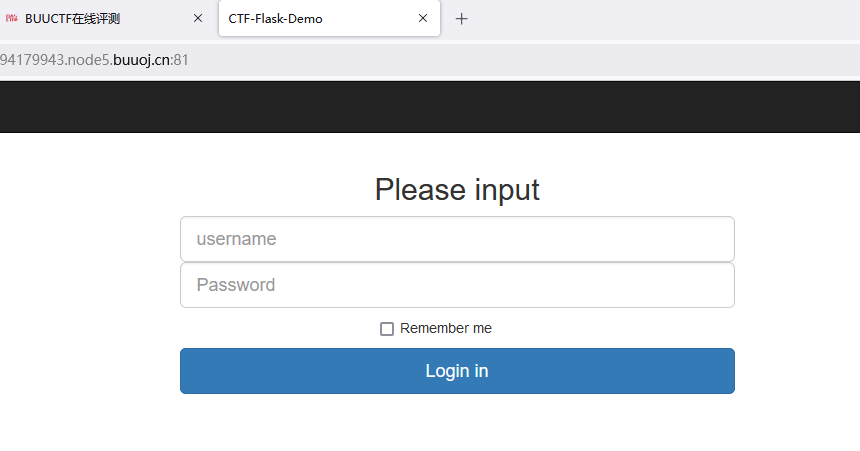Click blank page area below Login button
The width and height of the screenshot is (860, 451).
click(x=457, y=425)
